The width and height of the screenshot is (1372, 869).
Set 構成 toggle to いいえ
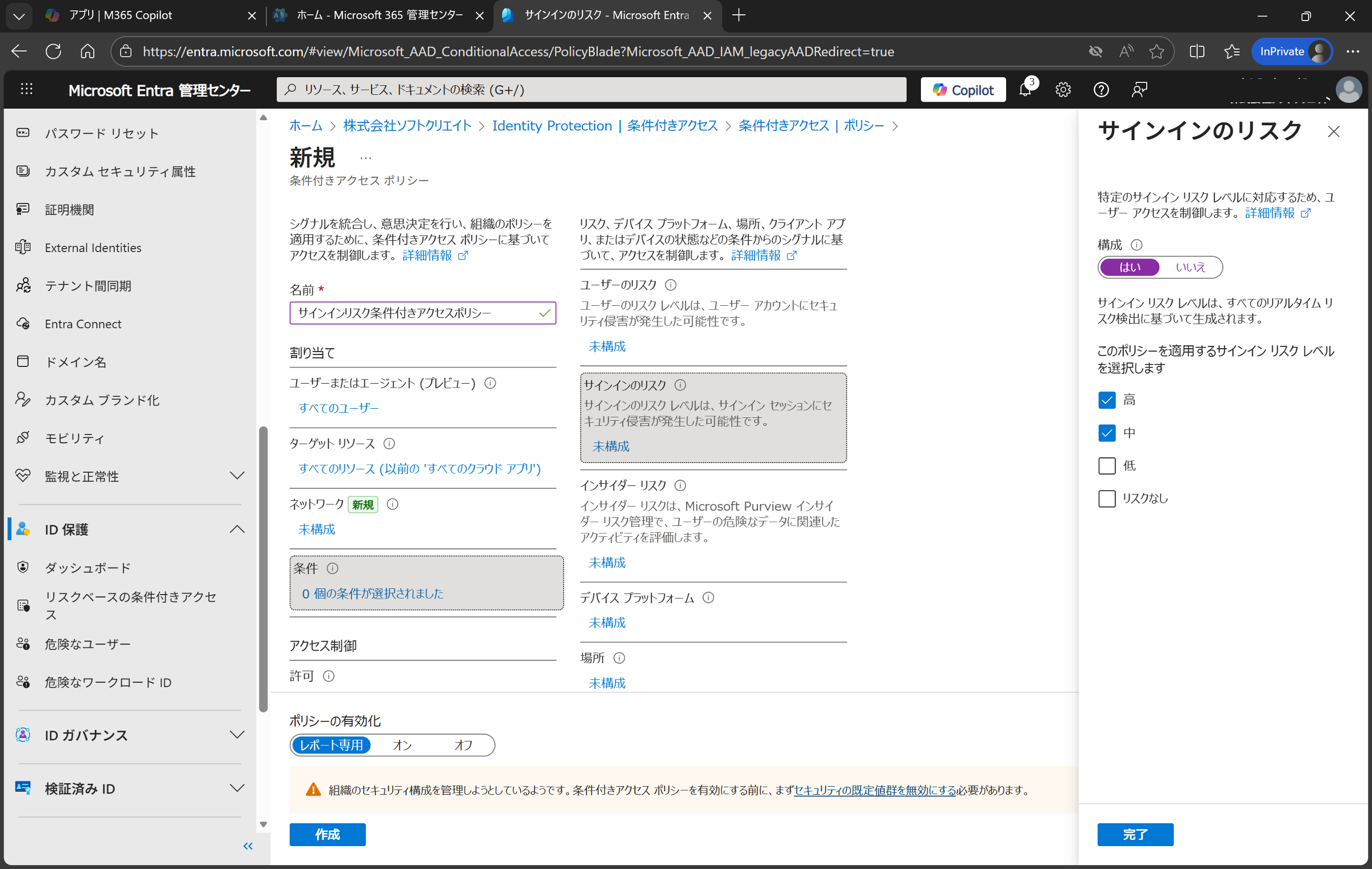click(x=1190, y=267)
